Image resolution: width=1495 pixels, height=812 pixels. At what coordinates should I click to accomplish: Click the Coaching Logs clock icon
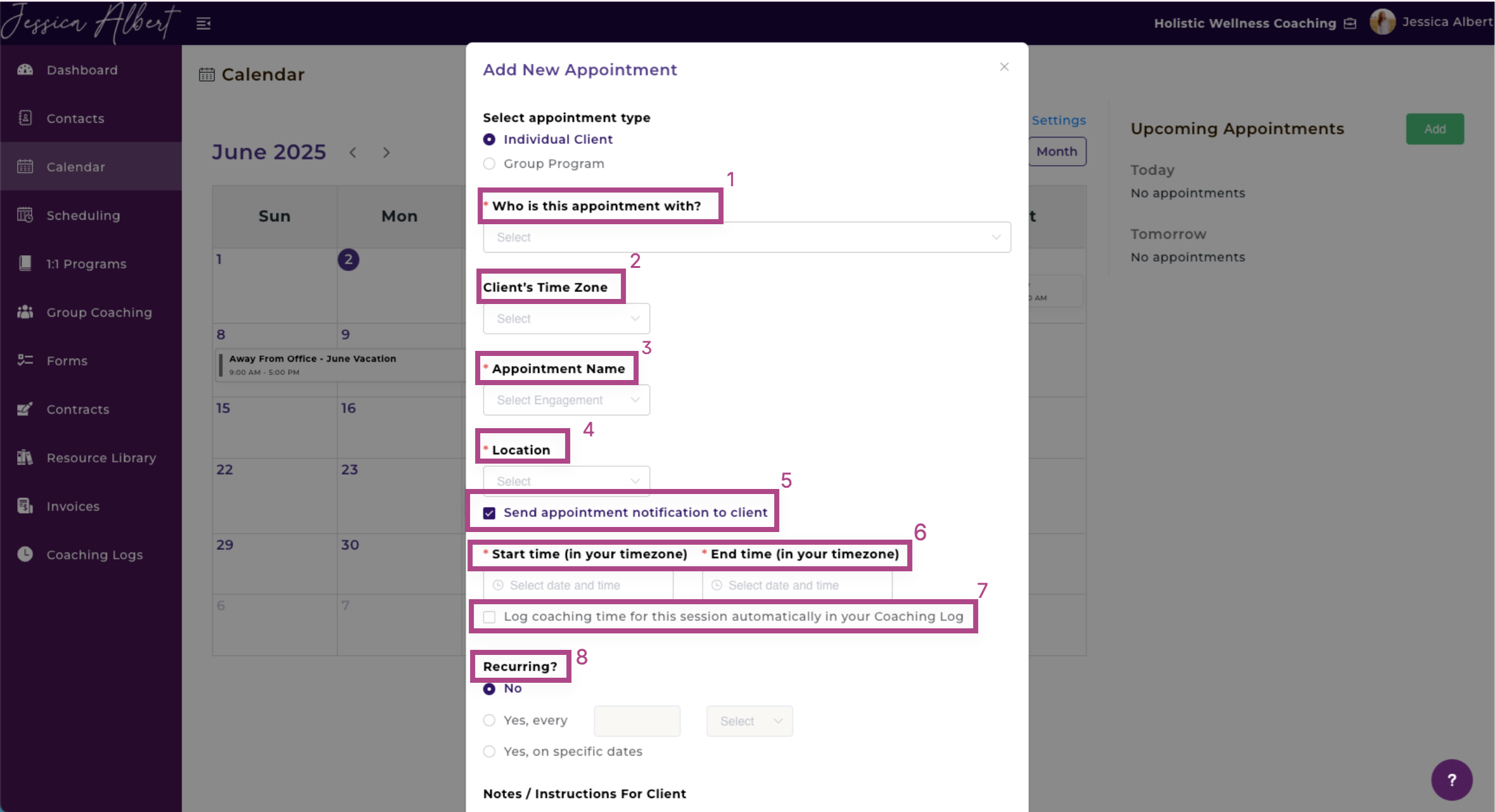pyautogui.click(x=25, y=554)
